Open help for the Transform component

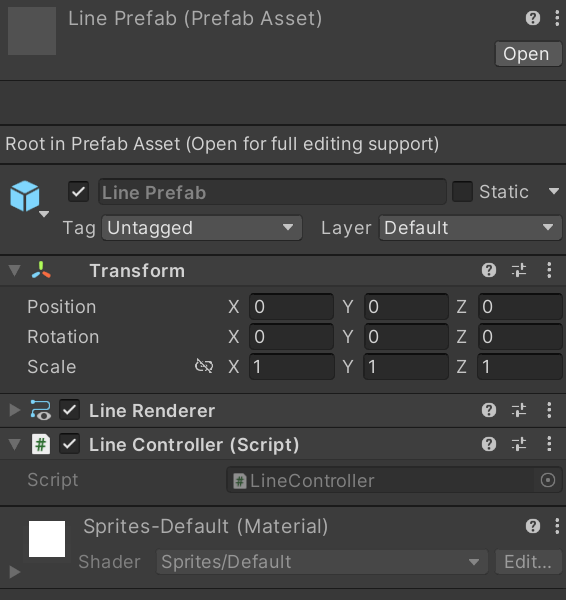(489, 271)
